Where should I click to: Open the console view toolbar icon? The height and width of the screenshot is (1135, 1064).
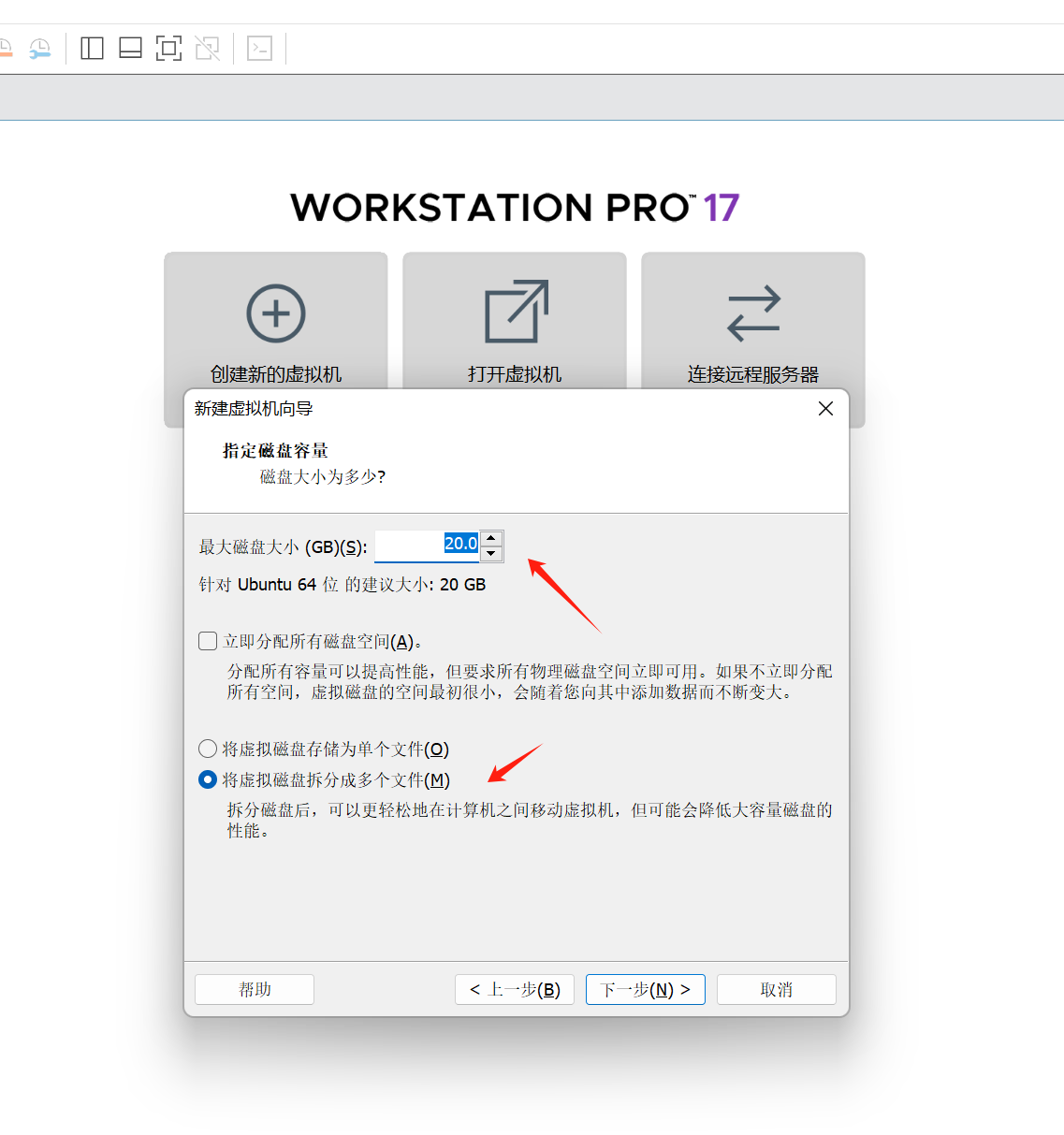click(x=259, y=48)
